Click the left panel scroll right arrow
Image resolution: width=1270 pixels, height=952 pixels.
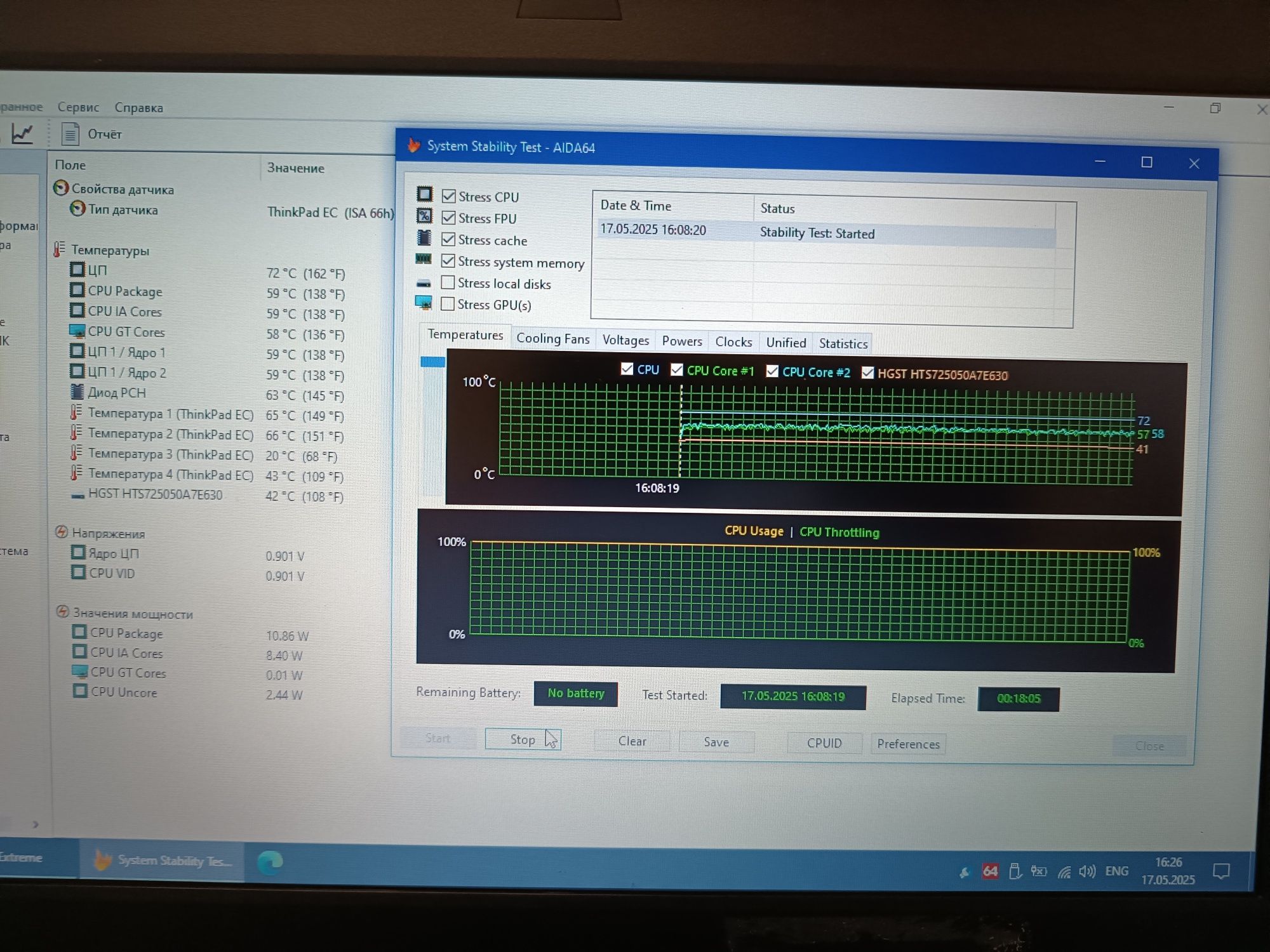click(x=36, y=824)
